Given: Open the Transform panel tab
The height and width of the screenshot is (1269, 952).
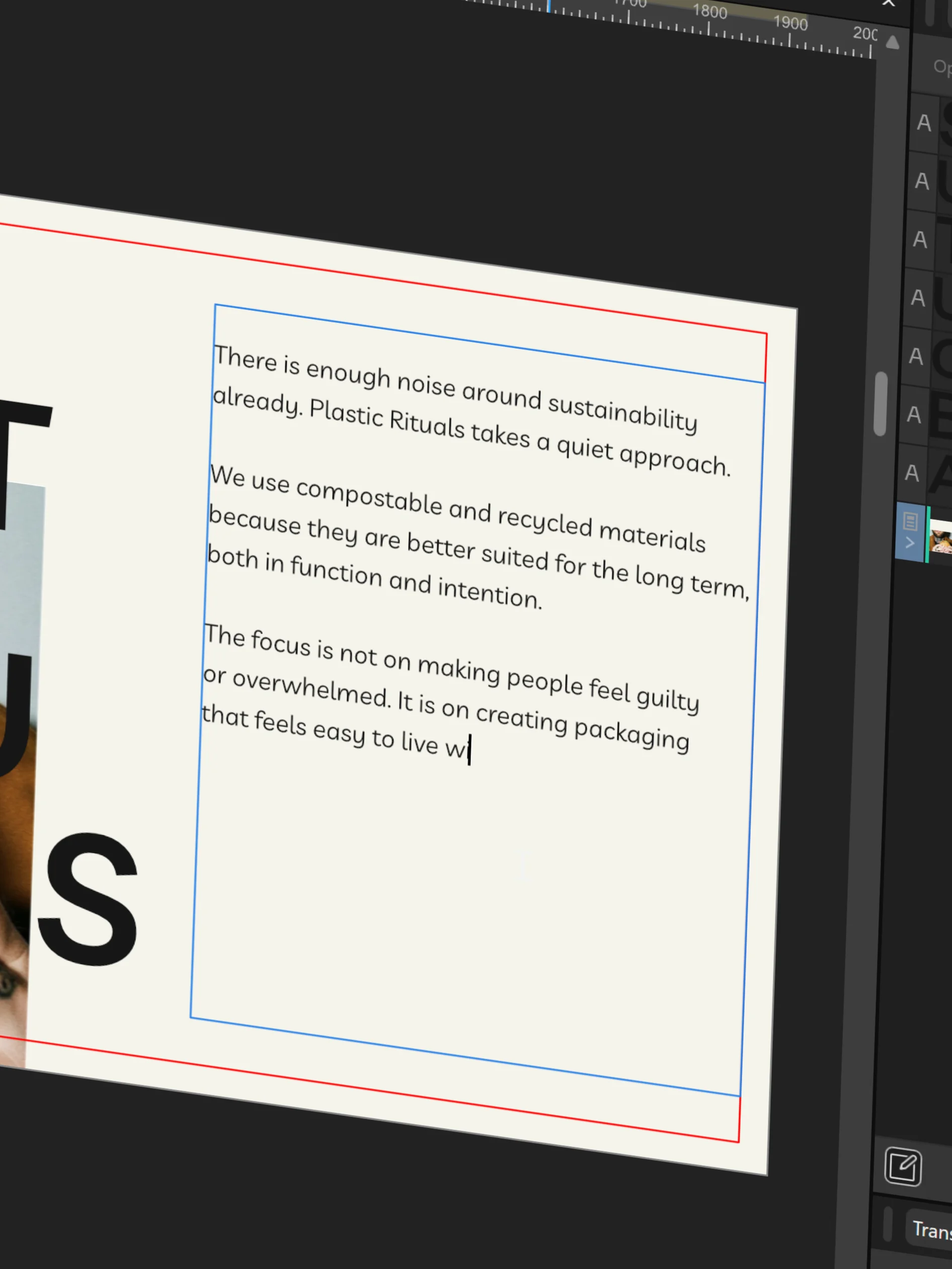Looking at the screenshot, I should [931, 1231].
